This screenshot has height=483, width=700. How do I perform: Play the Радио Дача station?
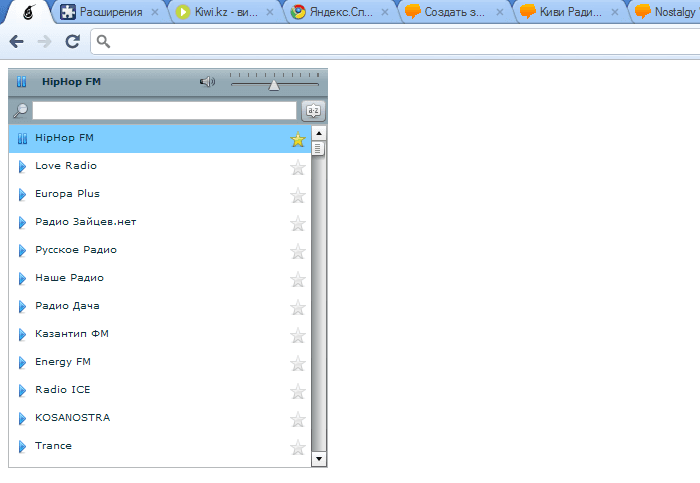(22, 307)
